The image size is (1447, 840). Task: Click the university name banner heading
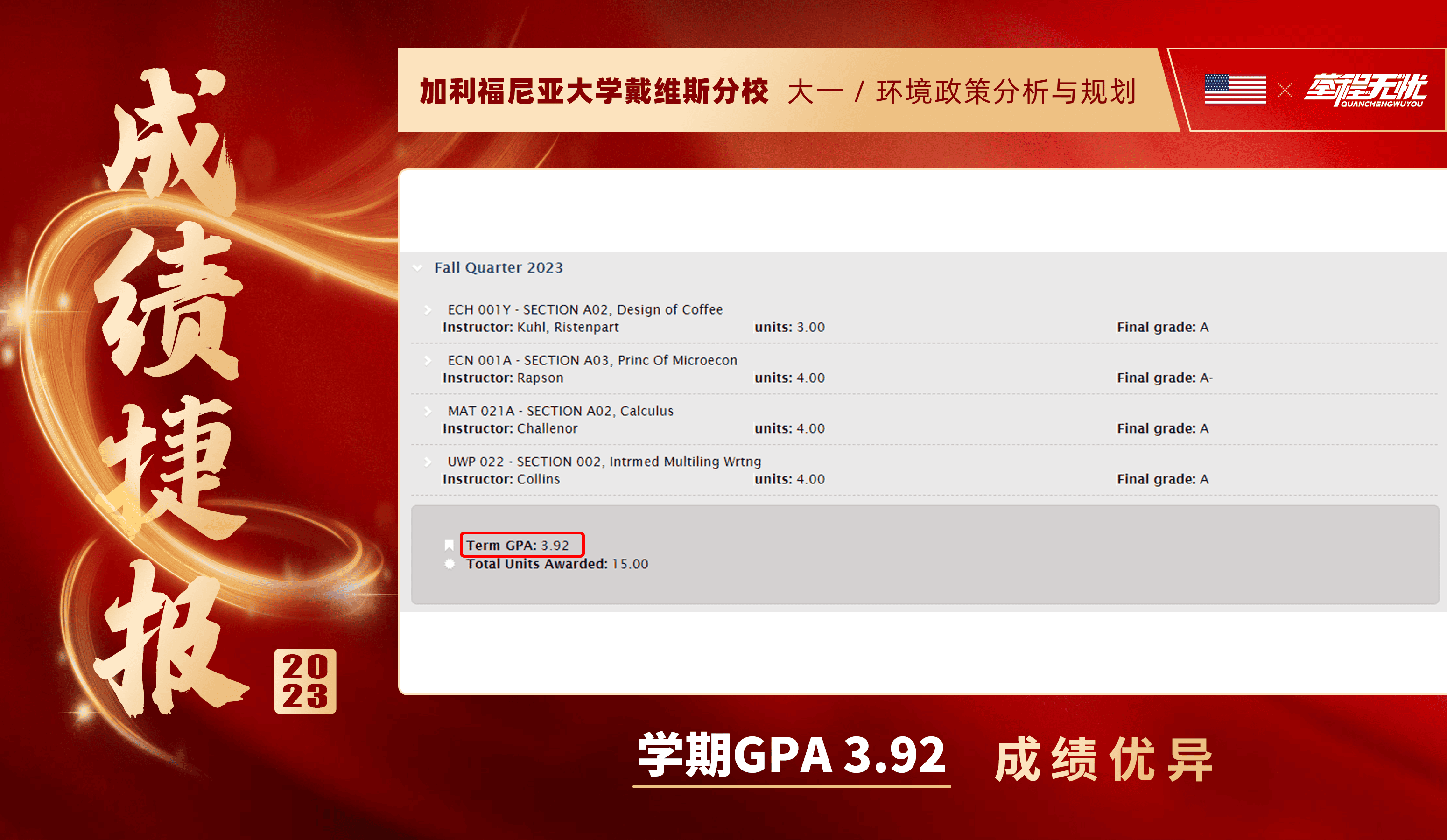pos(594,91)
